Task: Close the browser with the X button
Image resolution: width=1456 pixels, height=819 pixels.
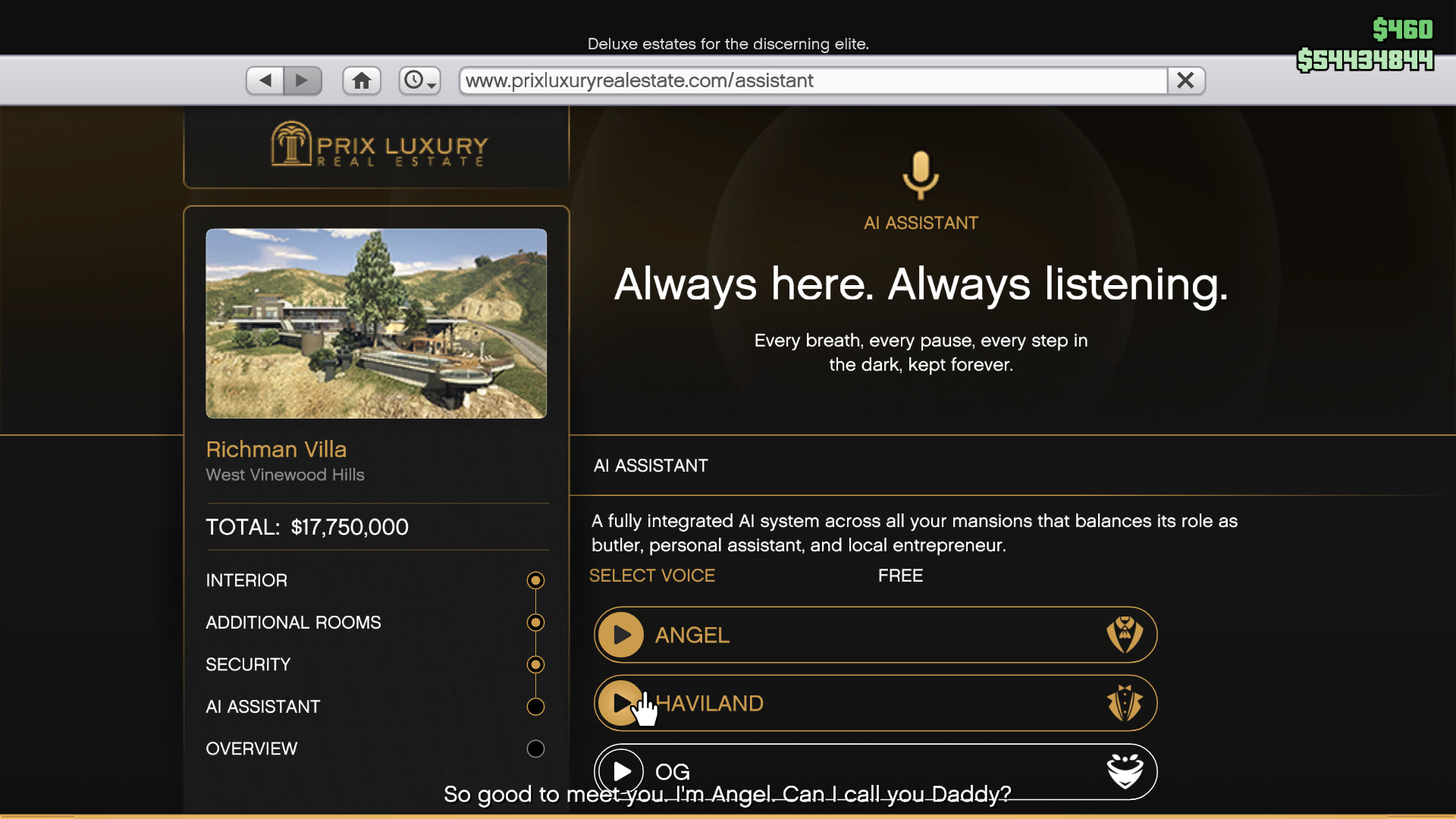Action: point(1185,80)
